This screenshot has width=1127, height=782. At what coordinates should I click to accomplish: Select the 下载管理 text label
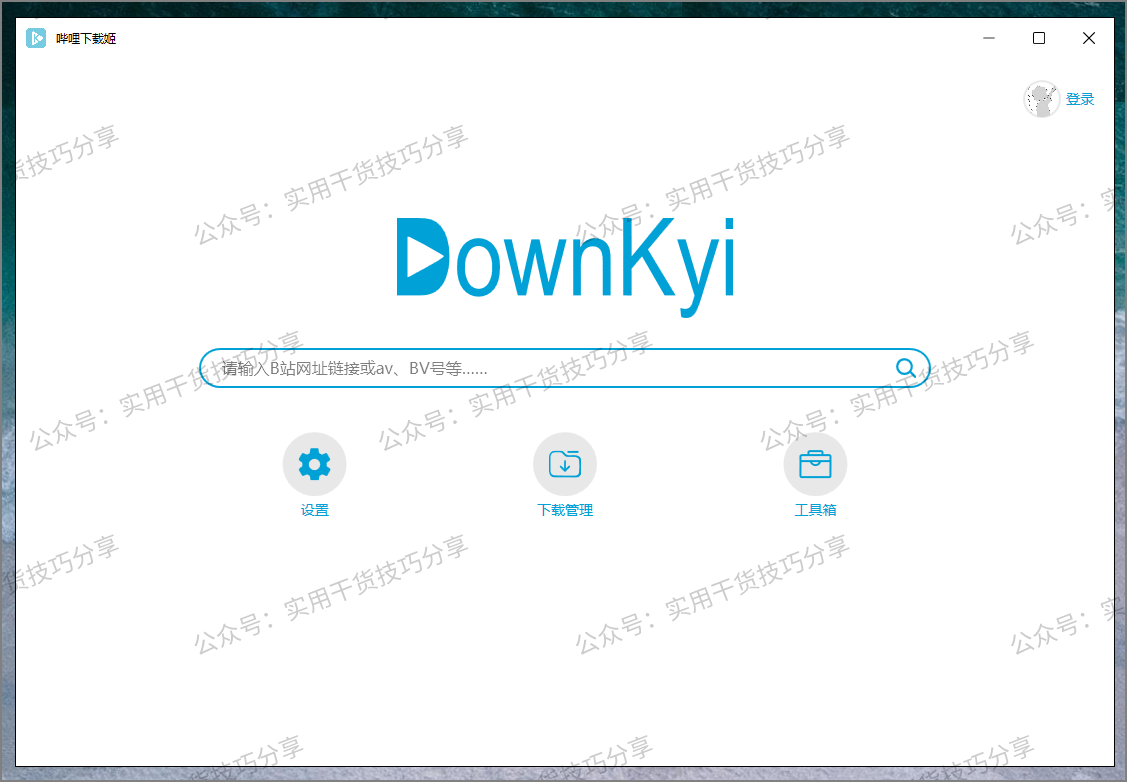click(564, 509)
